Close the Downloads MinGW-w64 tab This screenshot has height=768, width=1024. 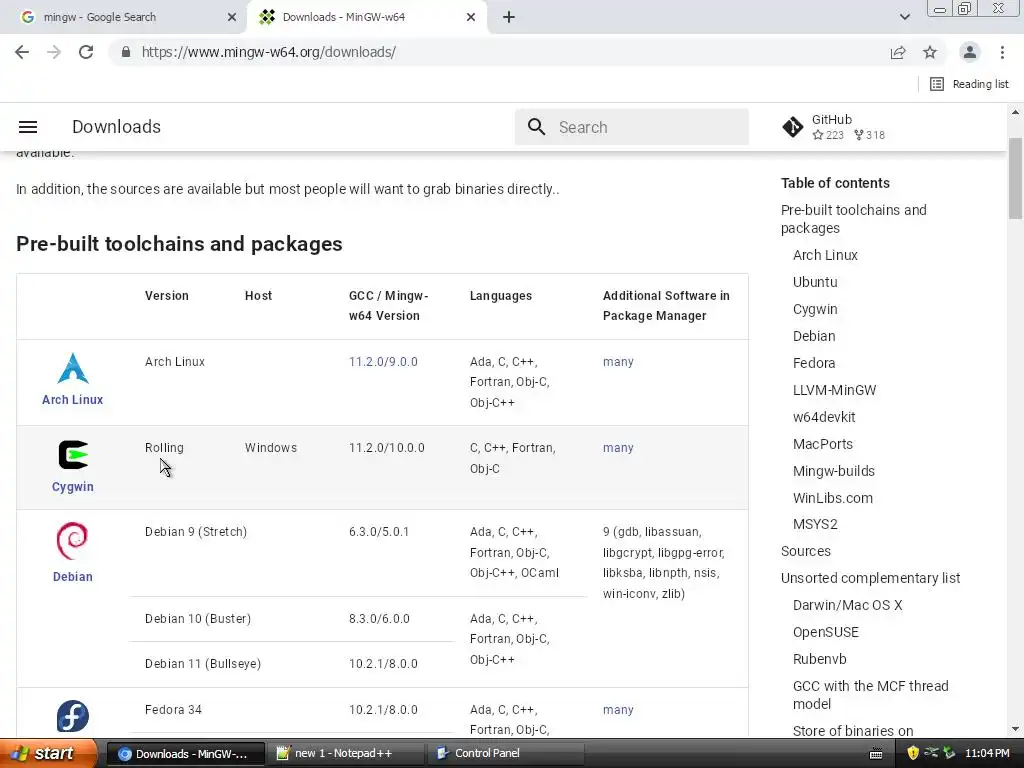pos(471,17)
